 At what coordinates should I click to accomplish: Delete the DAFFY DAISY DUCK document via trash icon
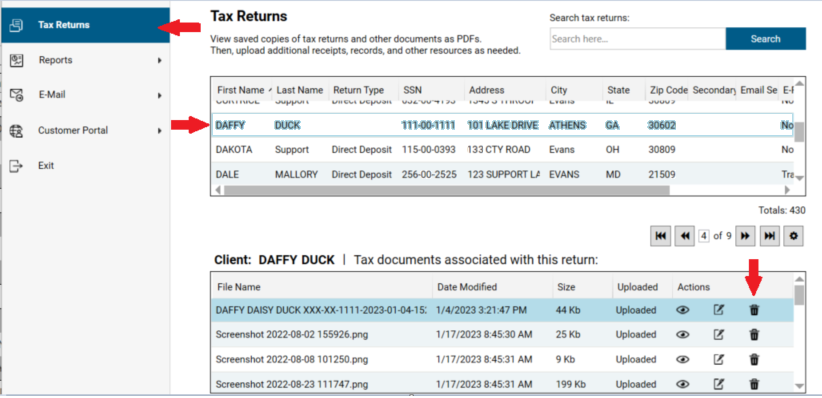click(x=754, y=310)
